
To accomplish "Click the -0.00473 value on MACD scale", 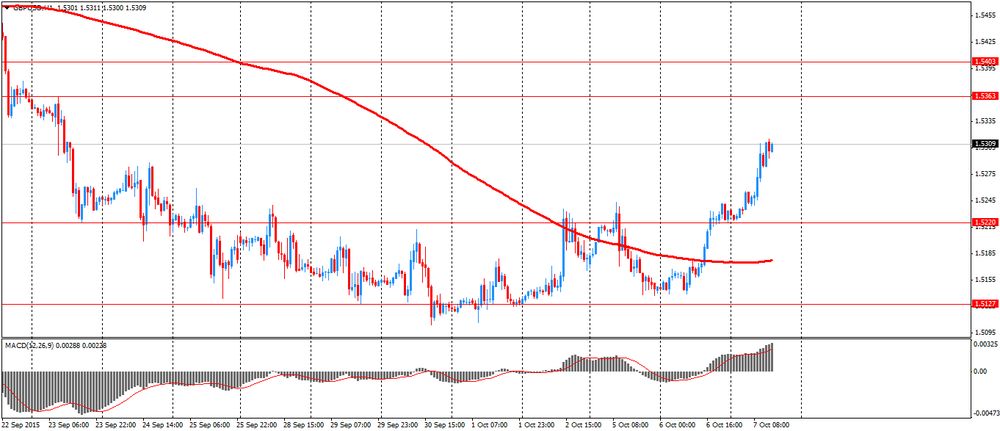I will 985,413.
